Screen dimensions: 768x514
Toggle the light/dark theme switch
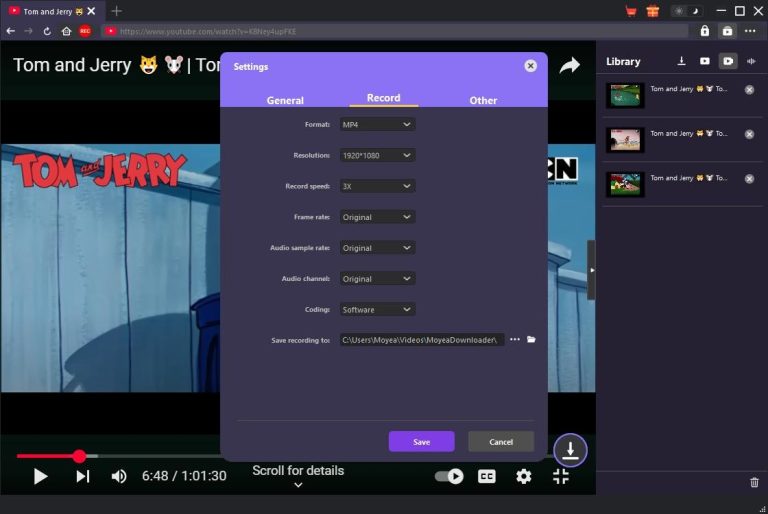pyautogui.click(x=686, y=11)
